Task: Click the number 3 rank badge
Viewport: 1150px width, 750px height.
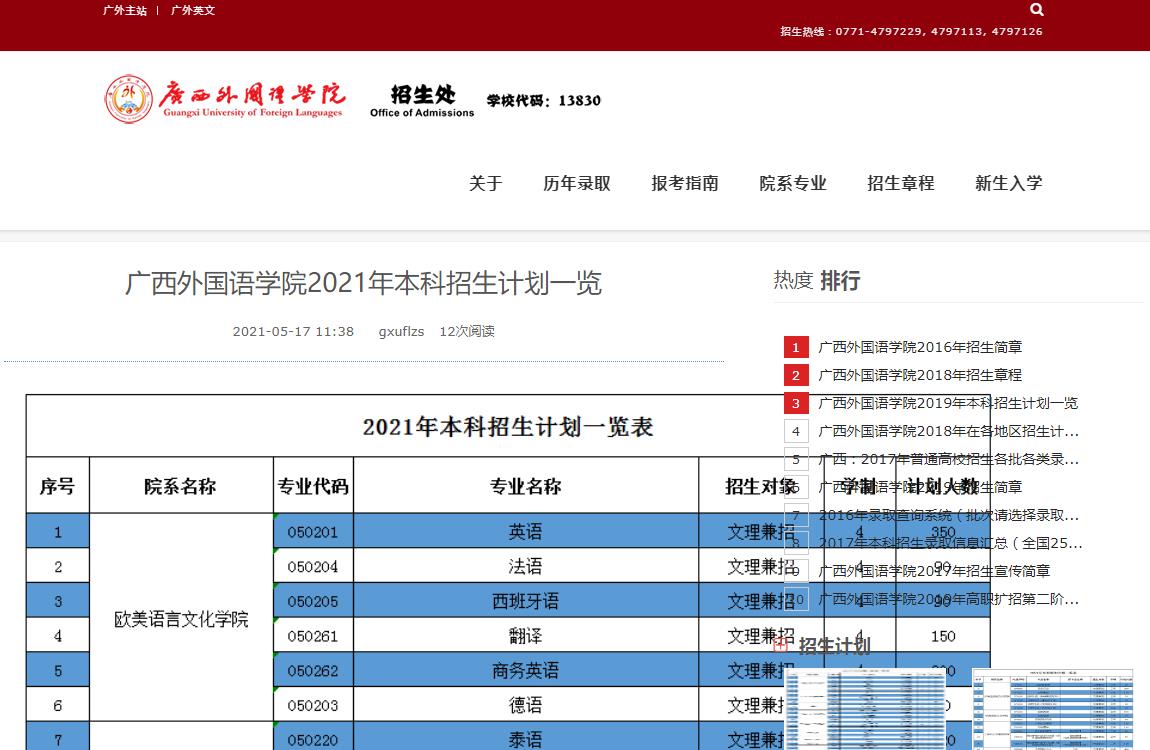Action: click(x=796, y=404)
